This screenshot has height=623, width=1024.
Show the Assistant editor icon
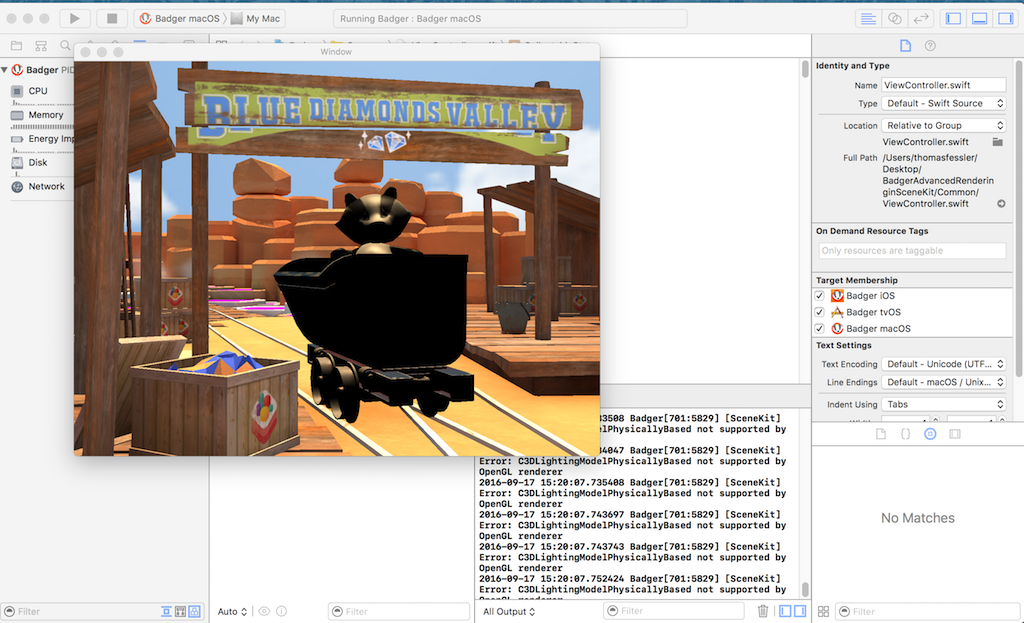[895, 17]
